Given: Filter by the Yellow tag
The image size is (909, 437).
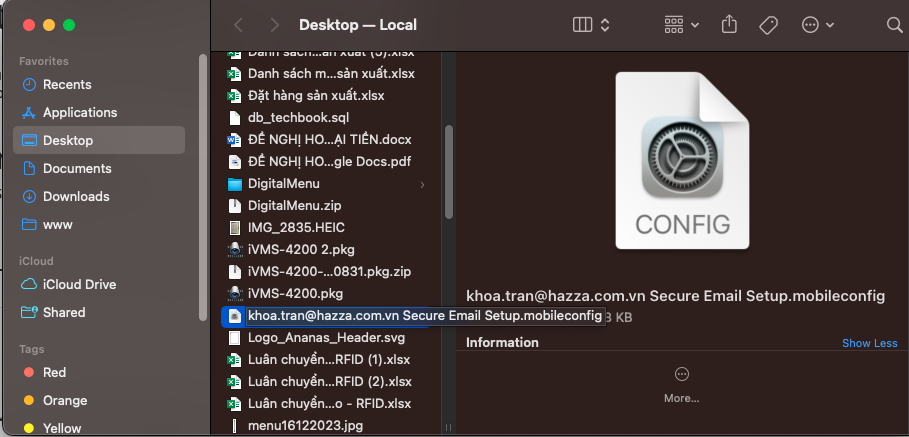Looking at the screenshot, I should [99, 428].
